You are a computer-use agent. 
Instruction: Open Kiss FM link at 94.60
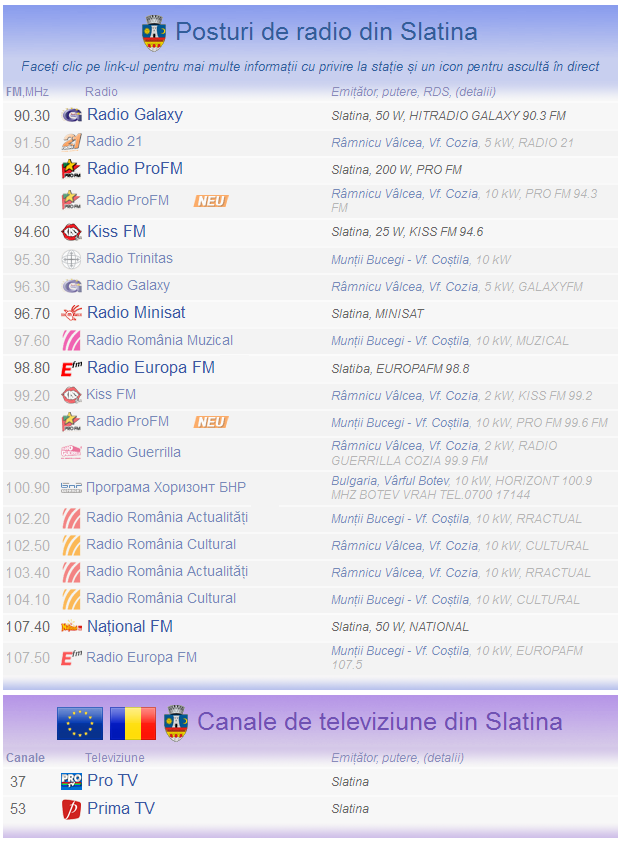116,232
